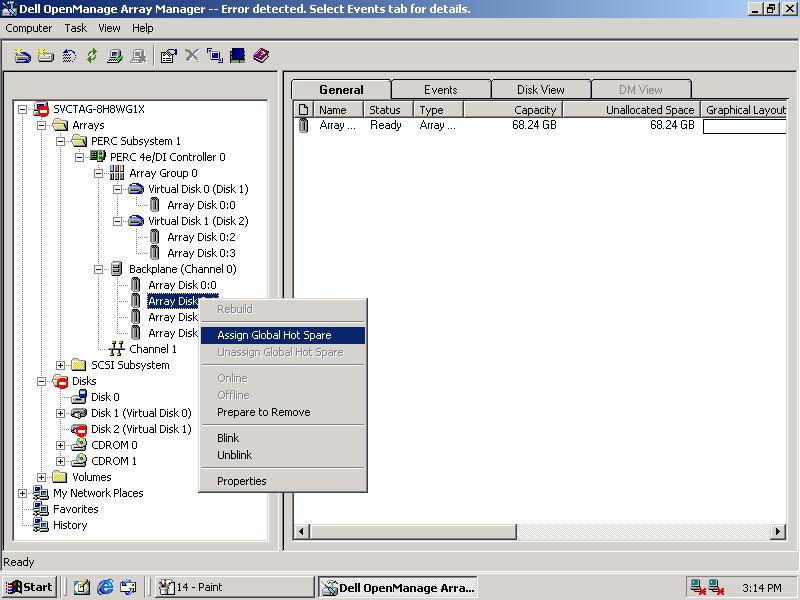The width and height of the screenshot is (800, 600).
Task: Click the grey drive with star toolbar icon
Action: pos(45,56)
